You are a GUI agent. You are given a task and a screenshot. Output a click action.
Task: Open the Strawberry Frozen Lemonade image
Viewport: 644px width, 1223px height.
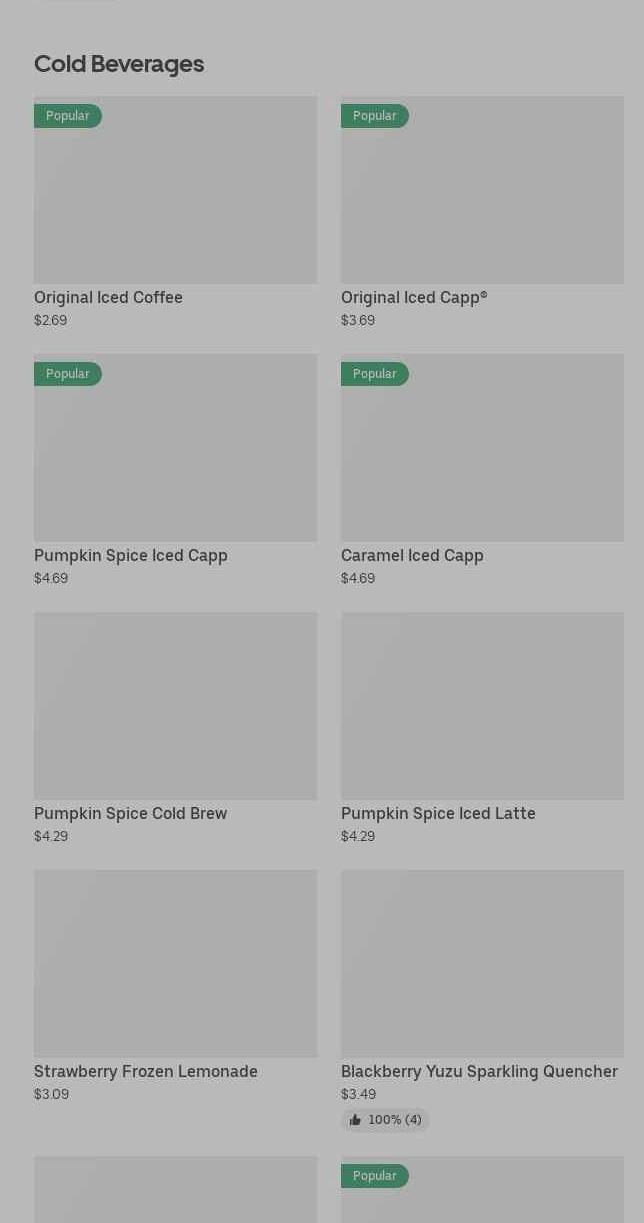175,964
